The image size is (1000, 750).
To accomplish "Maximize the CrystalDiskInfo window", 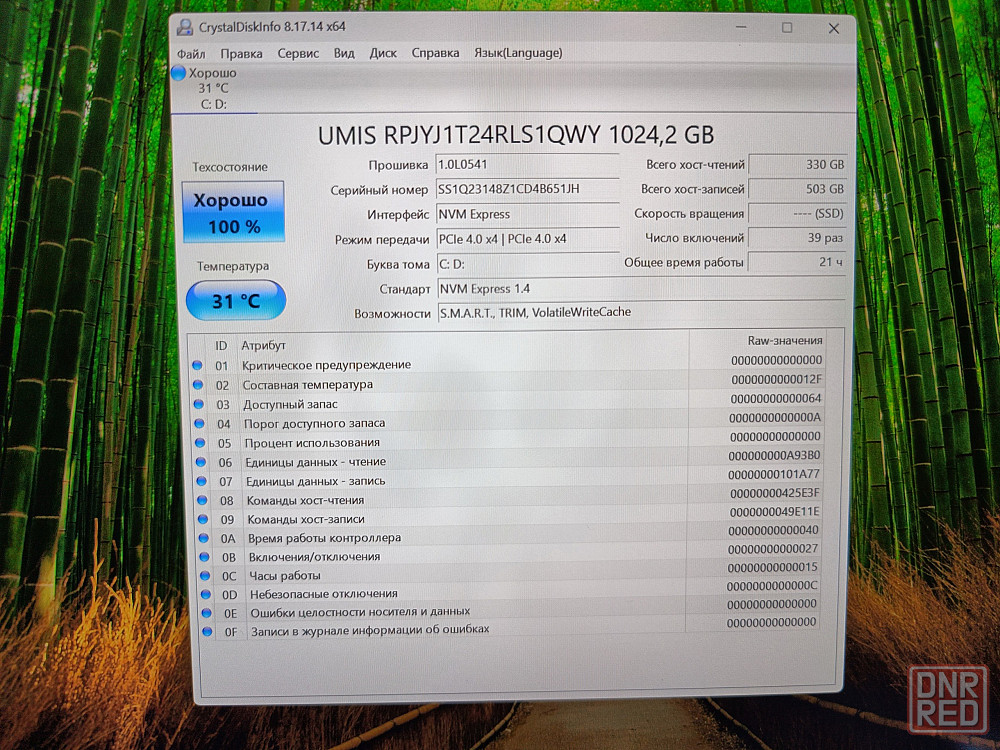I will click(x=787, y=28).
